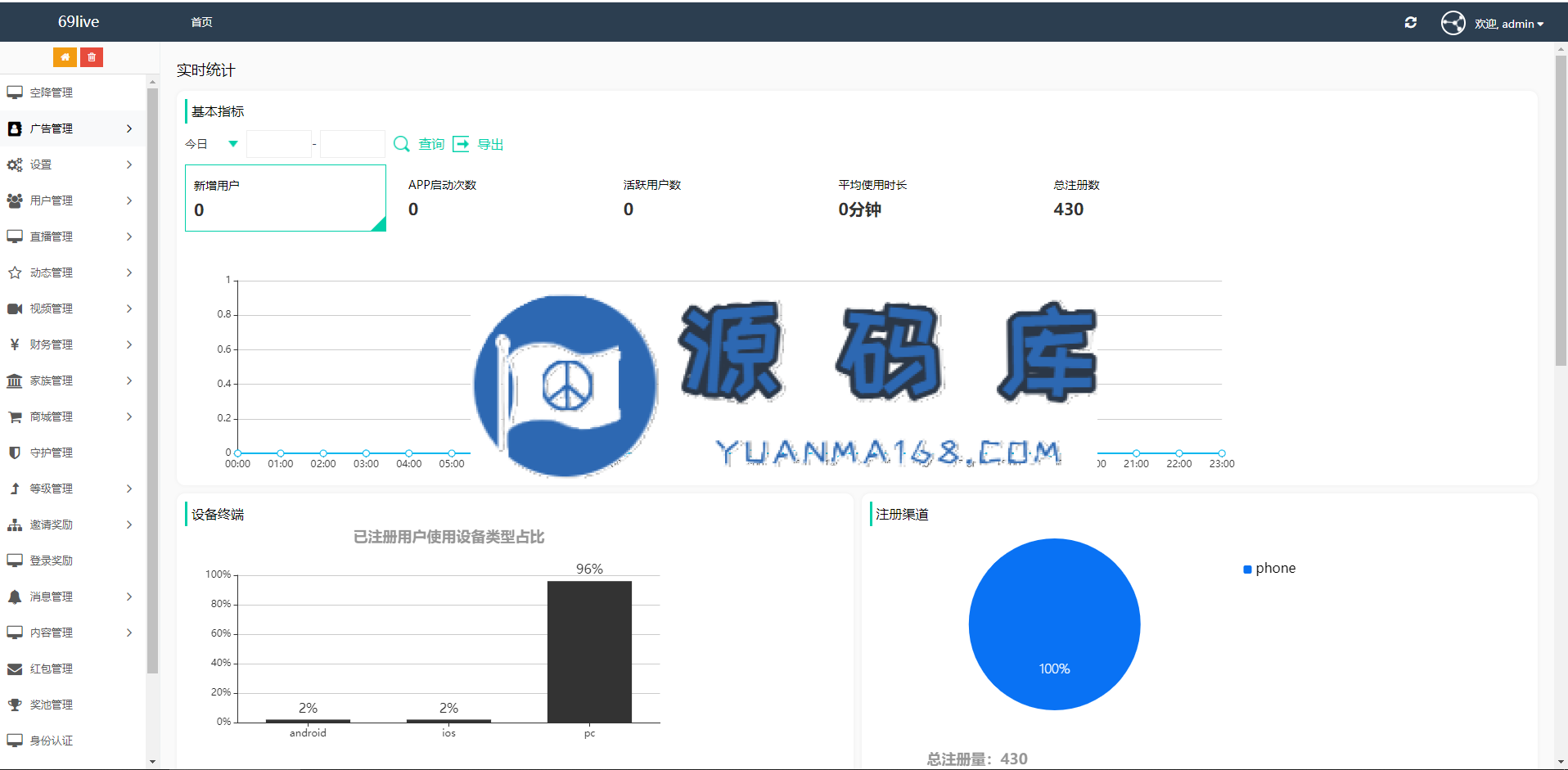
Task: Expand 广告管理 with its chevron
Action: coord(129,128)
